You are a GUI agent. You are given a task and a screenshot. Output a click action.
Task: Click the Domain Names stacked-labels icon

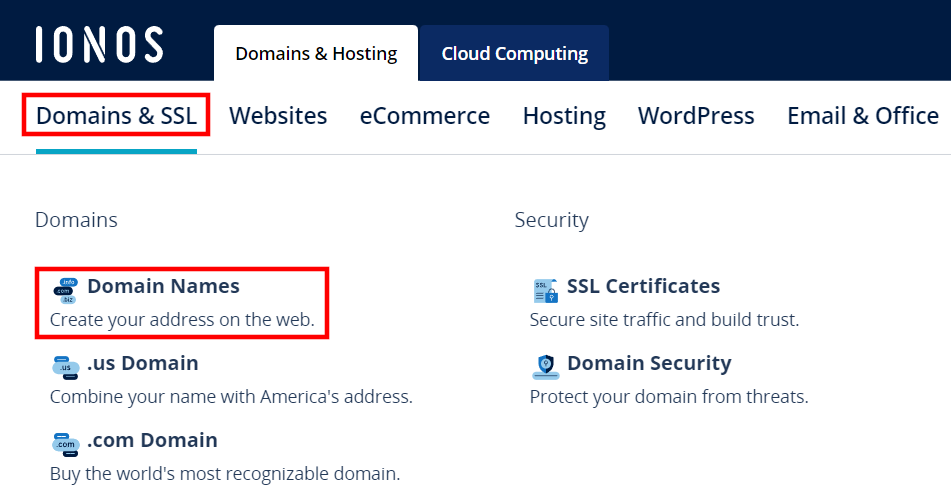(66, 289)
